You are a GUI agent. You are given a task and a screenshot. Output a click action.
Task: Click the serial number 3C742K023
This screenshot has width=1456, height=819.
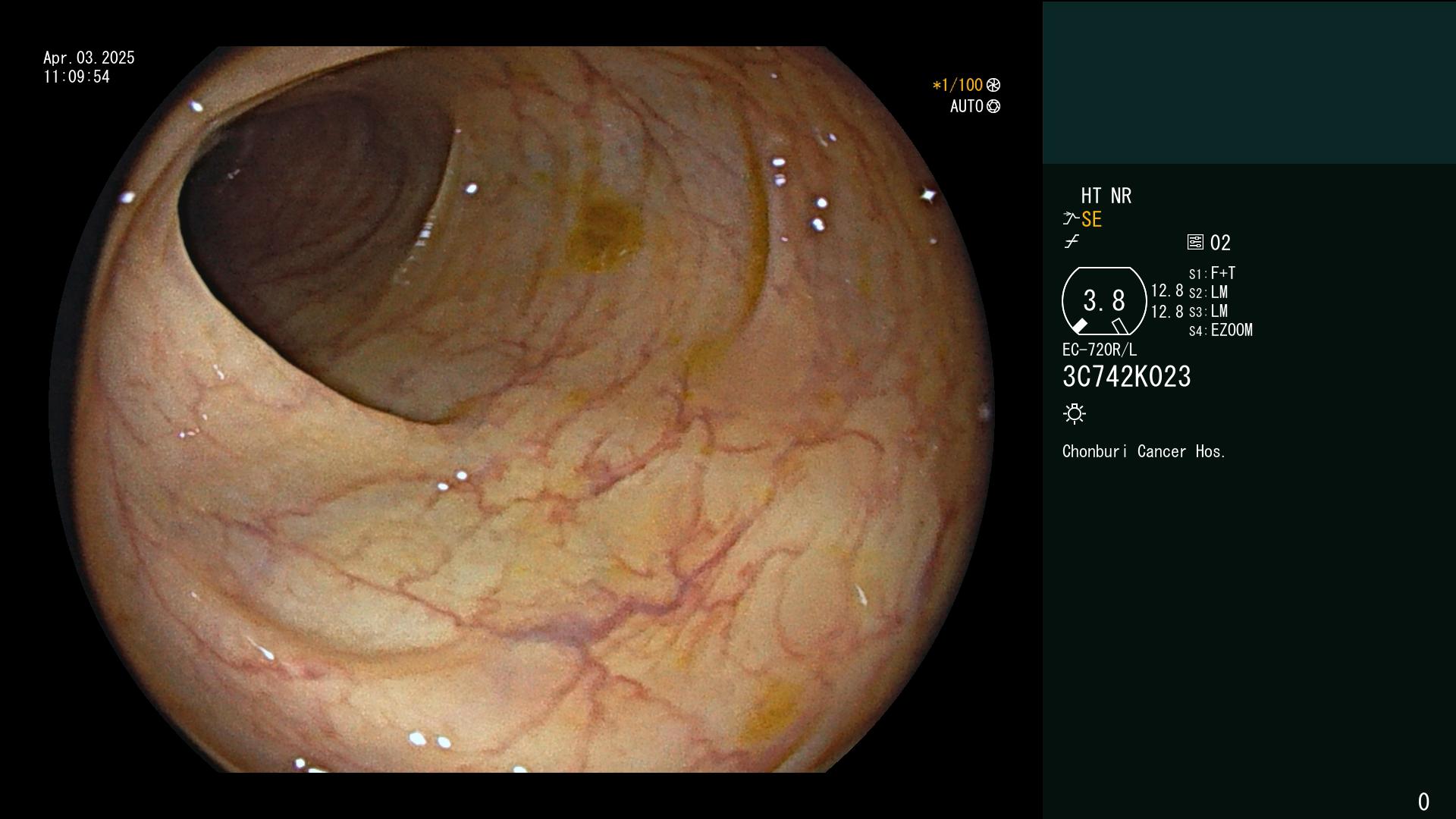1127,377
